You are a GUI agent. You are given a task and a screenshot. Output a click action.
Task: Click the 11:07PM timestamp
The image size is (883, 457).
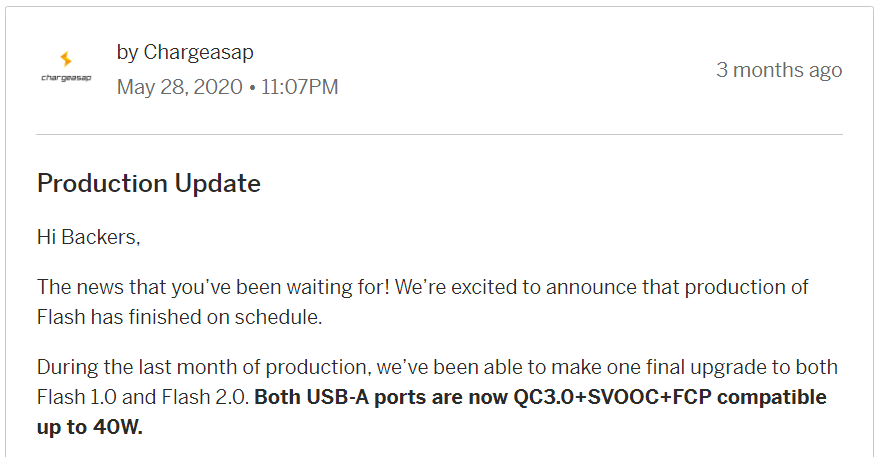click(300, 87)
